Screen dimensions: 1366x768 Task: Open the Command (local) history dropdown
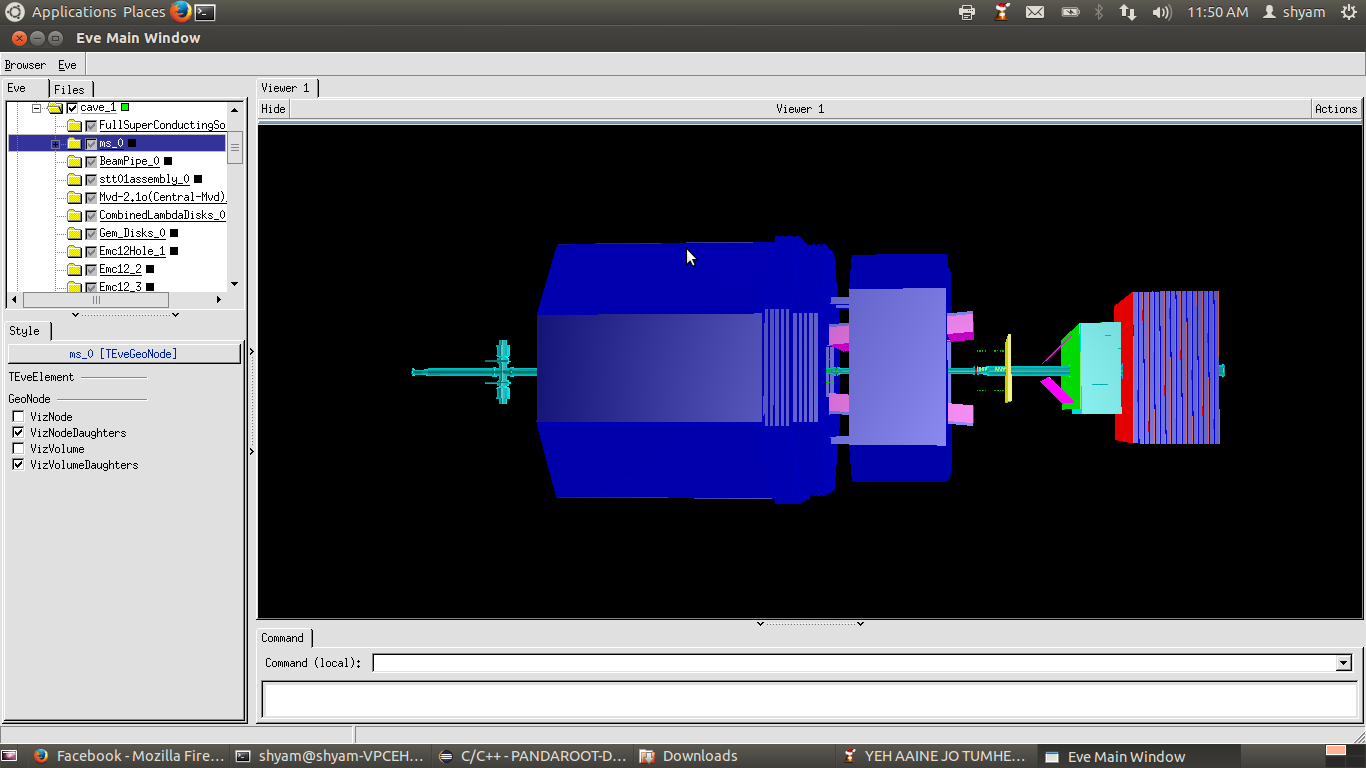point(1343,663)
